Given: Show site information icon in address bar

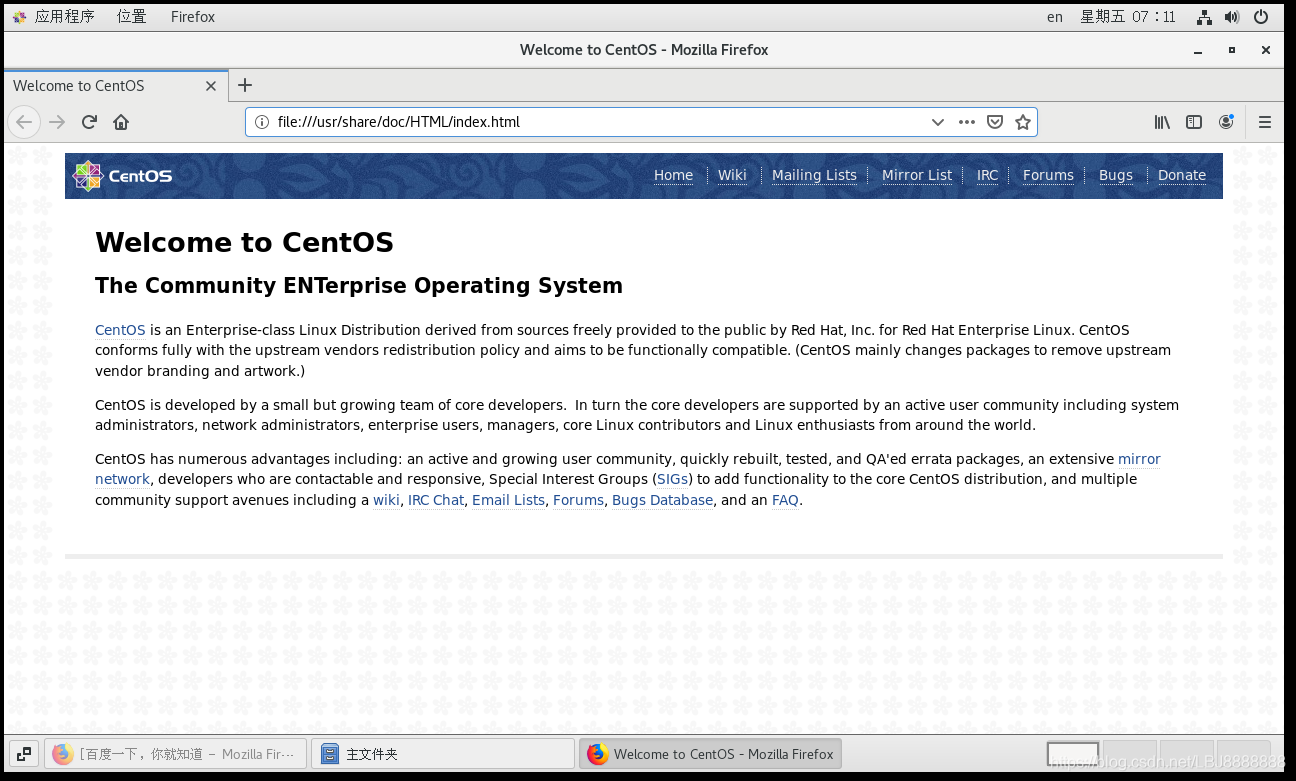Looking at the screenshot, I should click(x=262, y=122).
